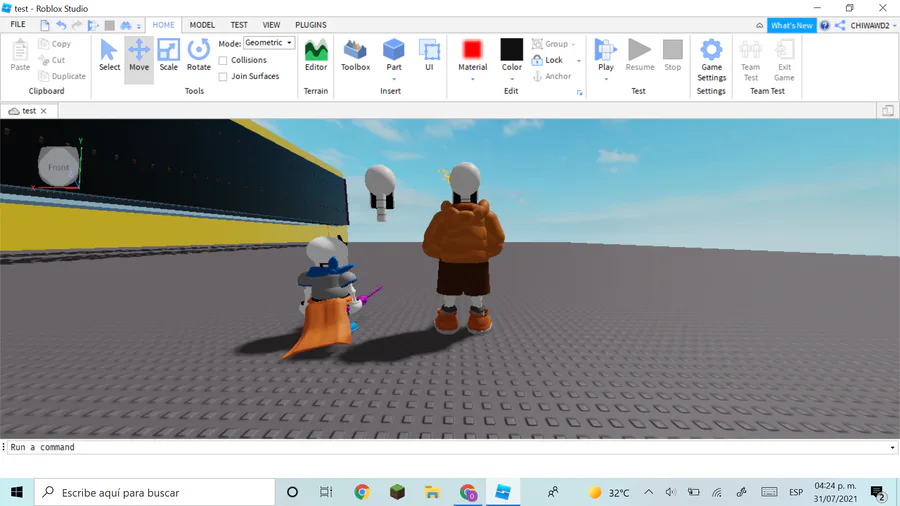Click the Anchor button
This screenshot has height=506, width=900.
552,76
